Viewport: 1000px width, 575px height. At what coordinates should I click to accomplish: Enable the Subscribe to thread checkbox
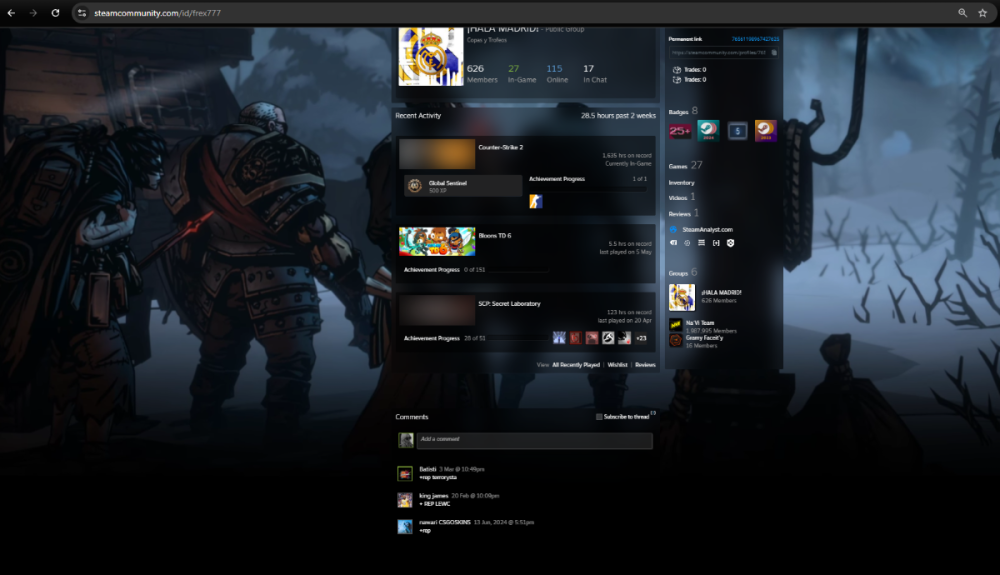(x=599, y=417)
